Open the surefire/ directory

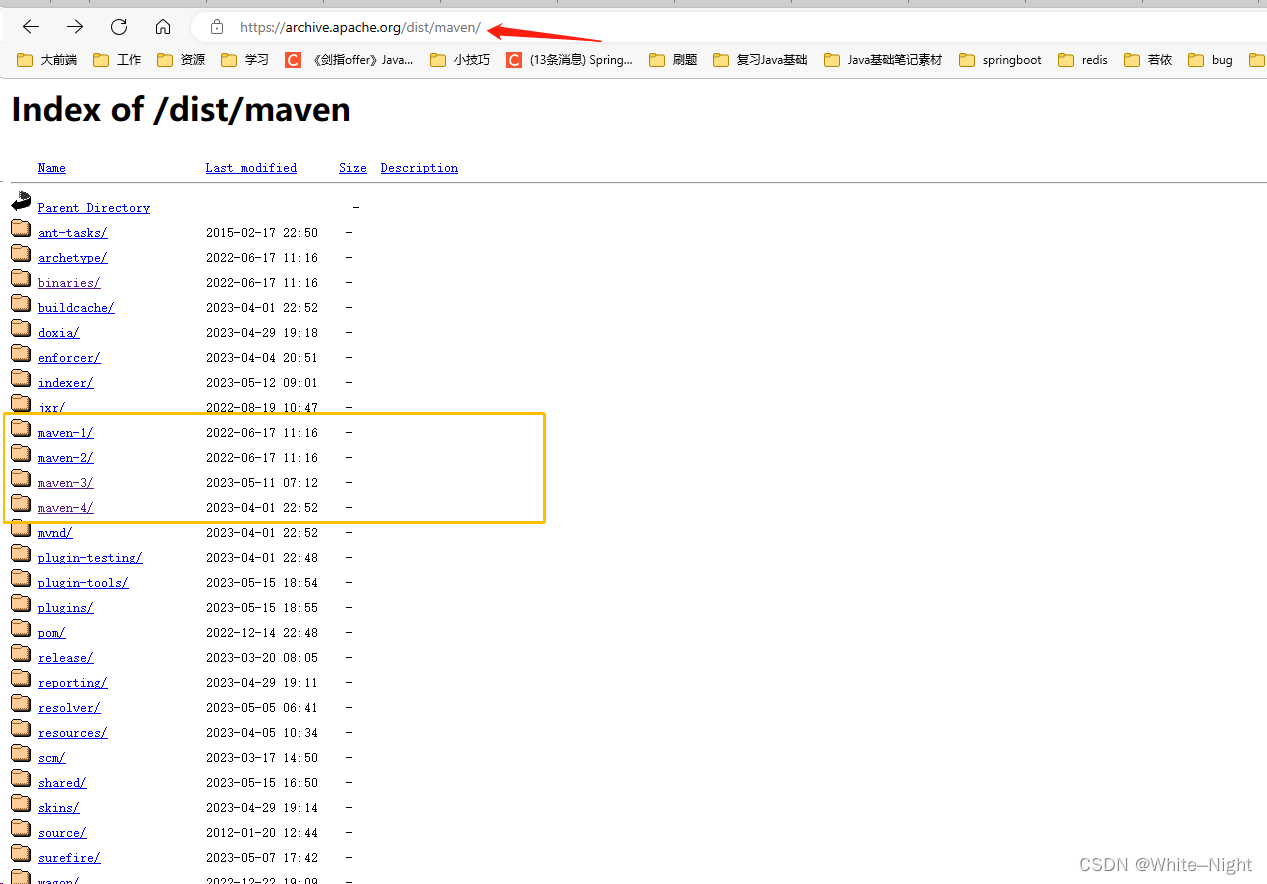68,857
